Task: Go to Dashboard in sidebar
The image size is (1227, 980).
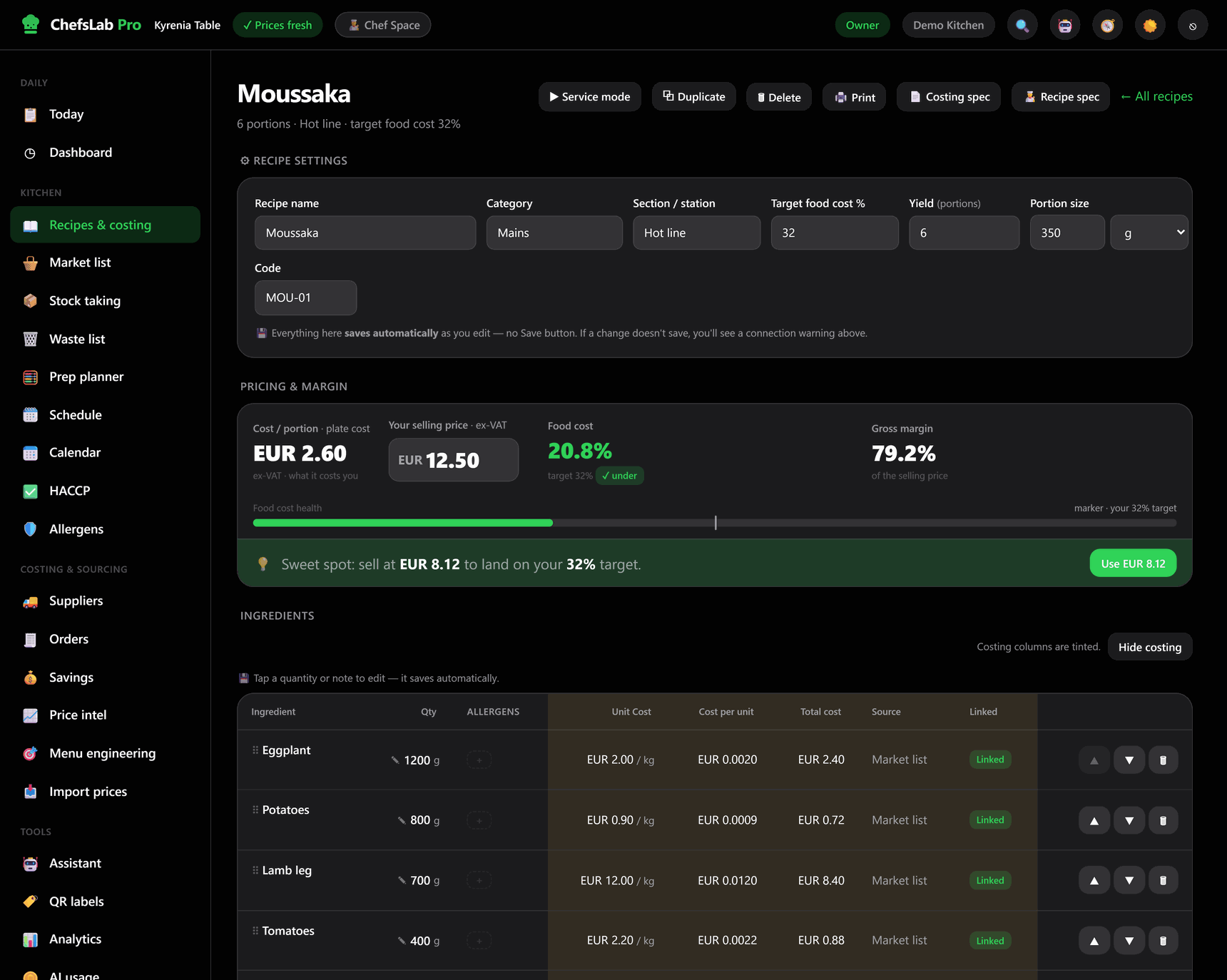Action: point(106,153)
